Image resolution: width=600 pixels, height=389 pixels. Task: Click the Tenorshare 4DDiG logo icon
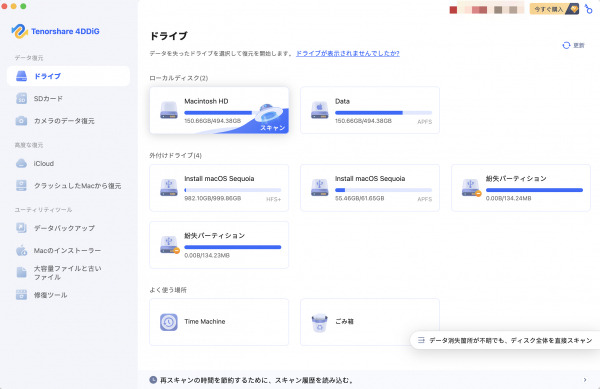click(19, 31)
